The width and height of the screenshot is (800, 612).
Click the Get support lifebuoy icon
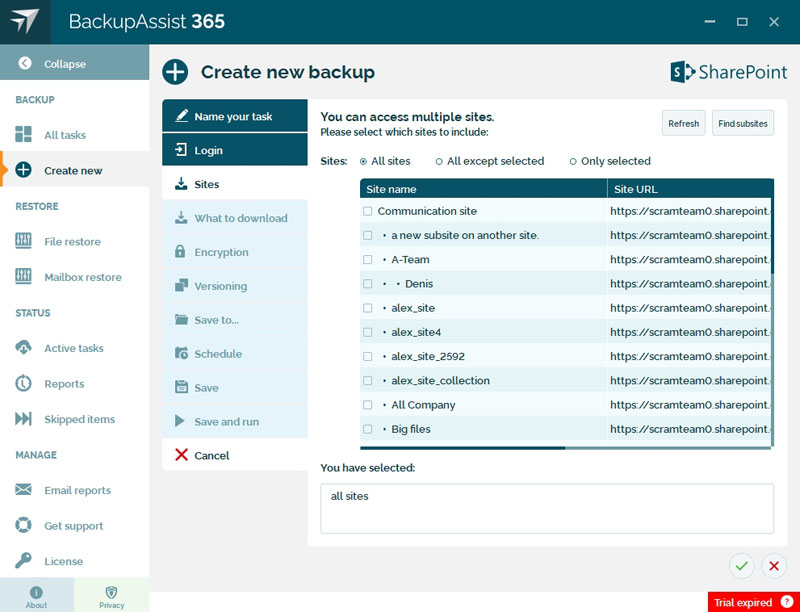point(23,525)
